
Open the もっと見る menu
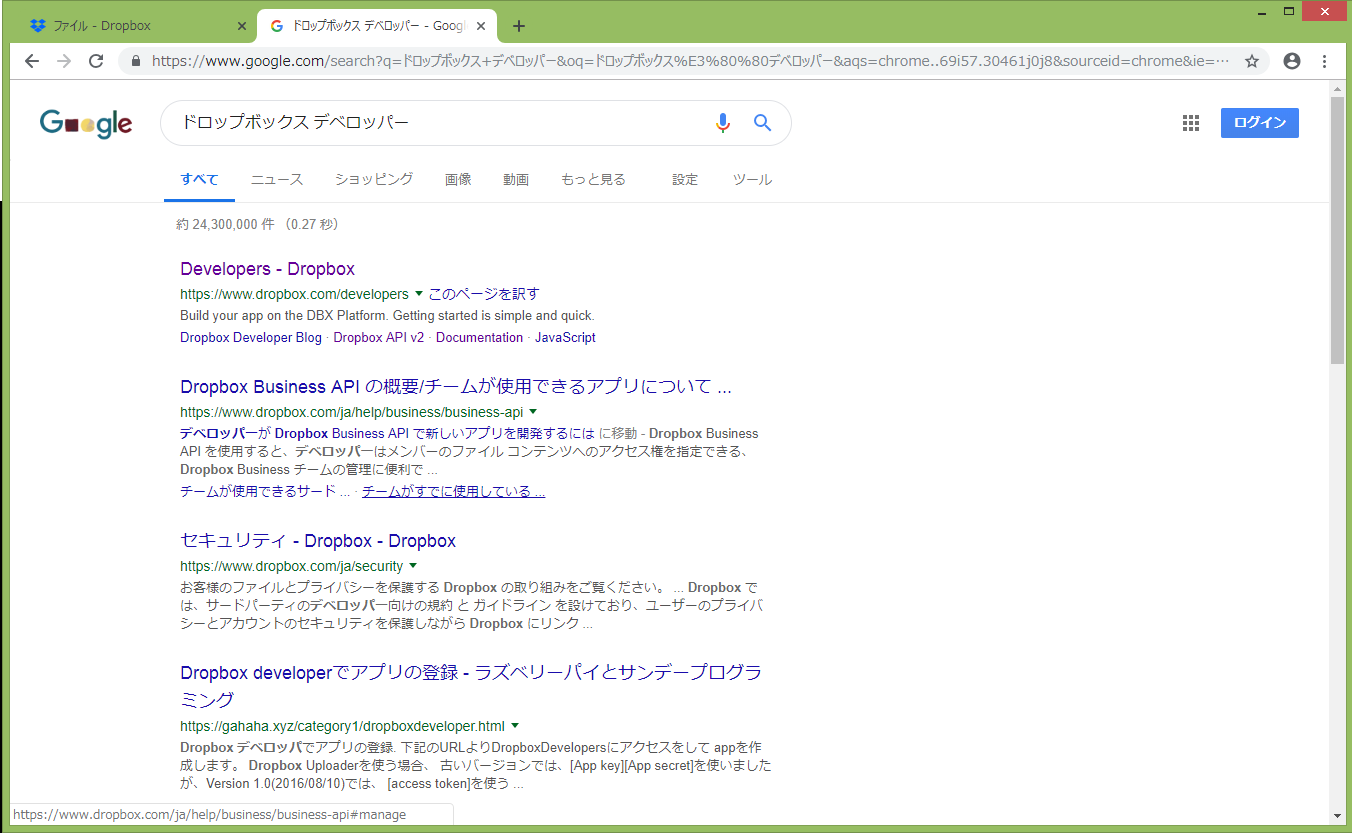(593, 180)
